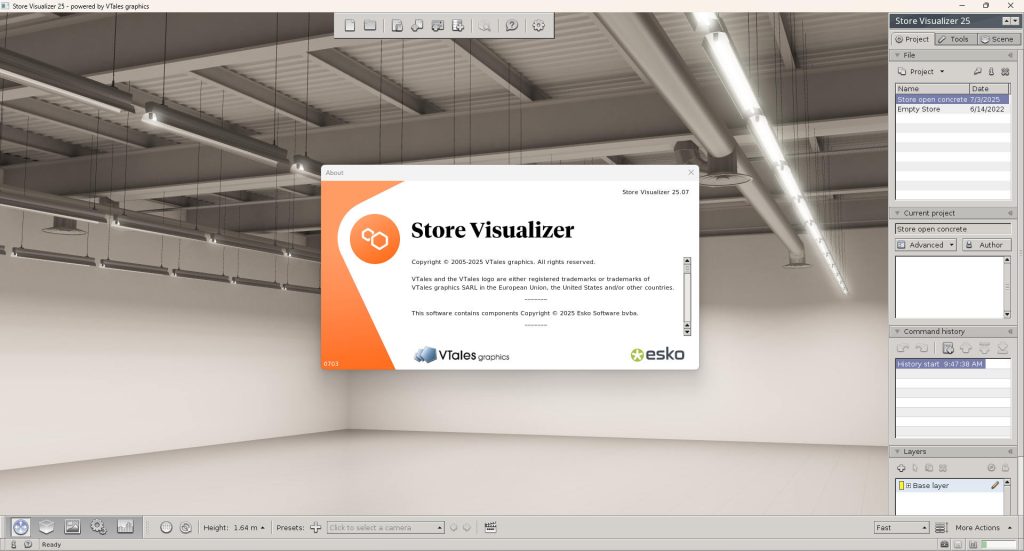Viewport: 1024px width, 551px height.
Task: Click the redo arrow in Command history
Action: pos(921,348)
